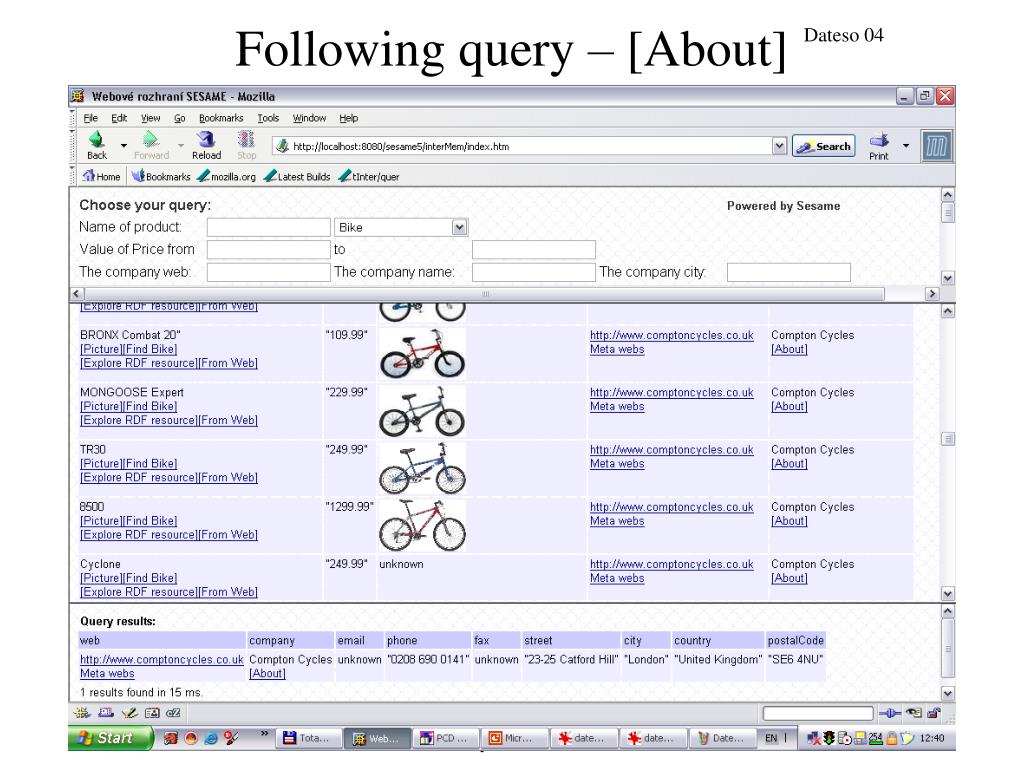Open Bookmarks folder on personal toolbar
Screen dimensions: 1024x768
coord(161,176)
